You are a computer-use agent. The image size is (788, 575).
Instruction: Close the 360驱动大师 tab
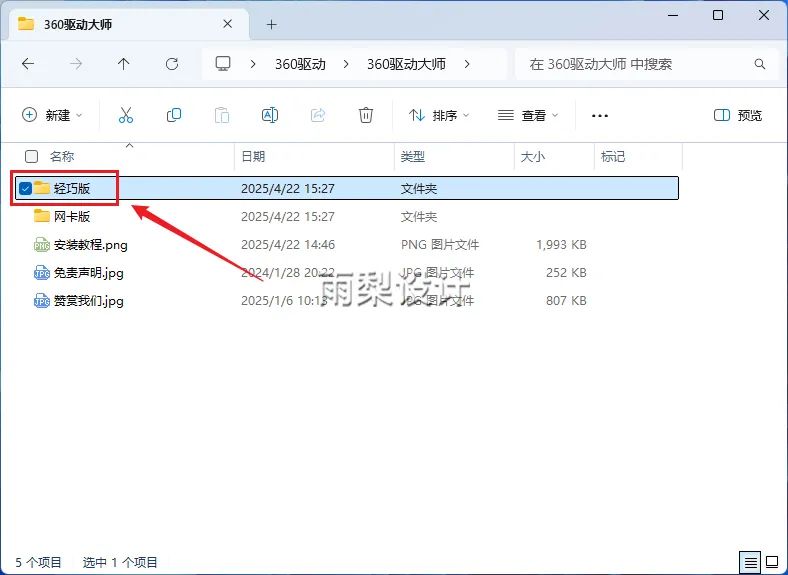[x=228, y=24]
